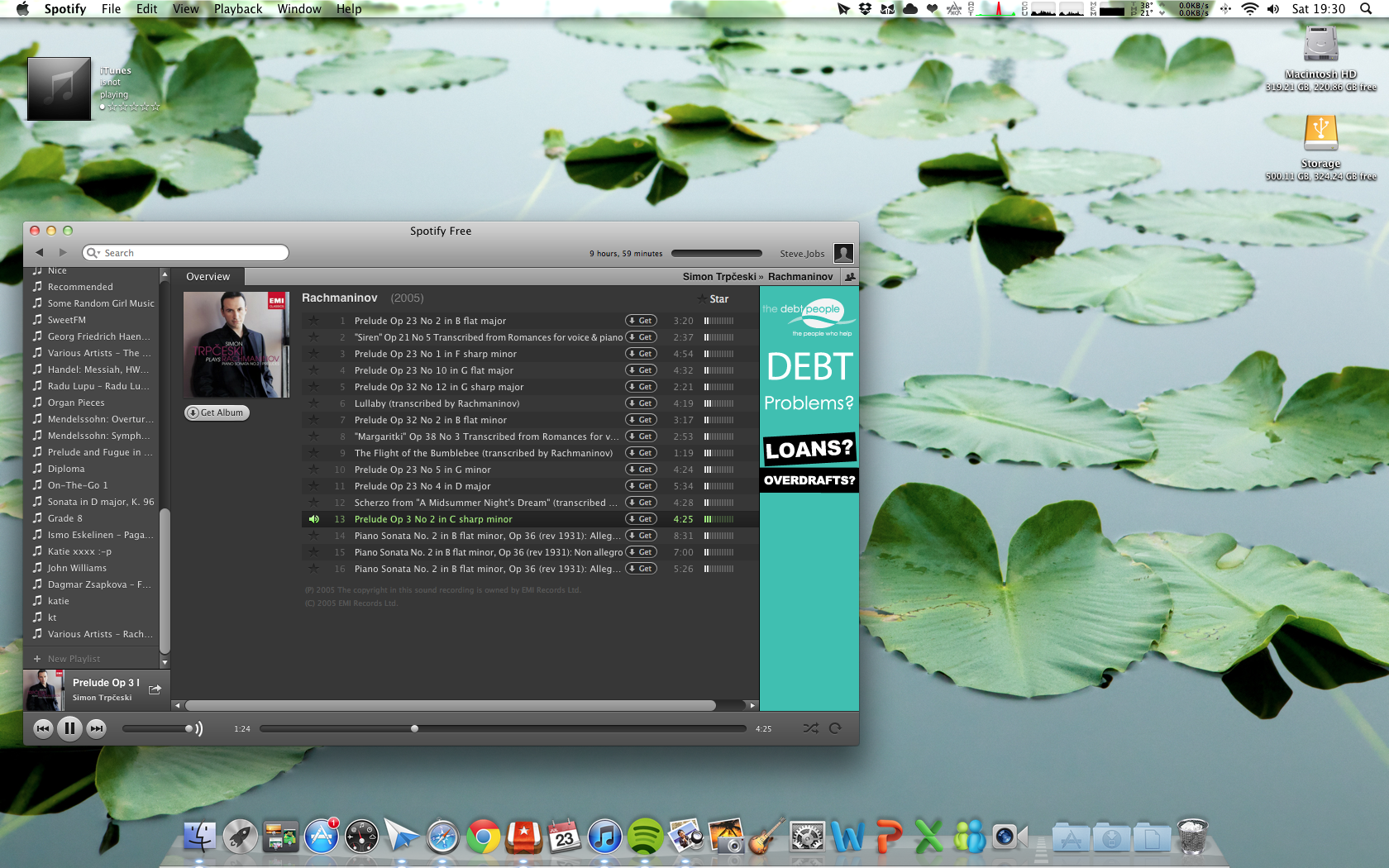Star track Prelude Op 23 No 1 in F sharp minor
This screenshot has width=1389, height=868.
tap(314, 353)
